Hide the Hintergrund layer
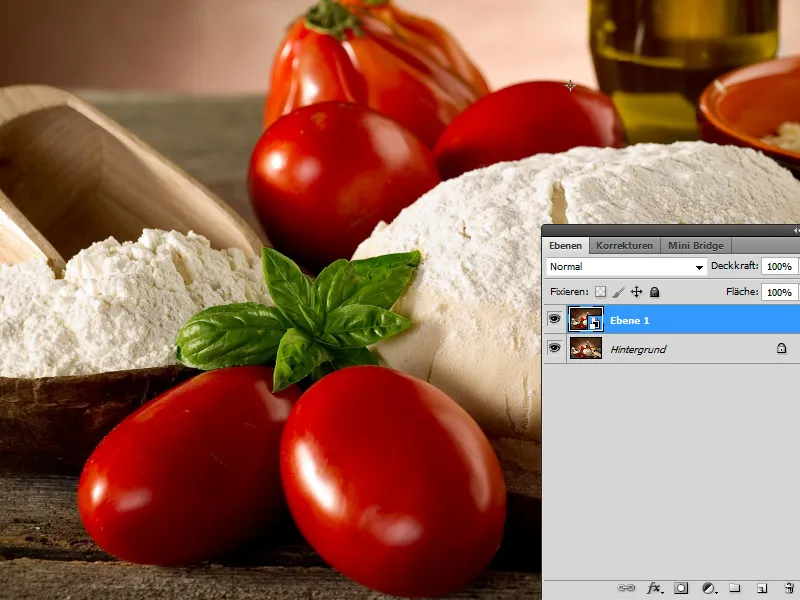800x600 pixels. click(x=555, y=348)
